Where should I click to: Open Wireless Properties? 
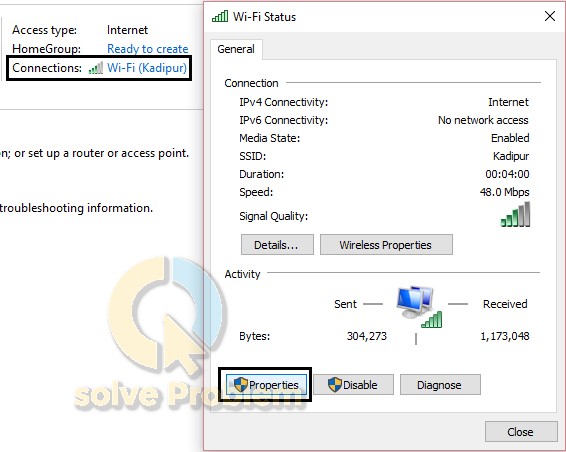(386, 244)
